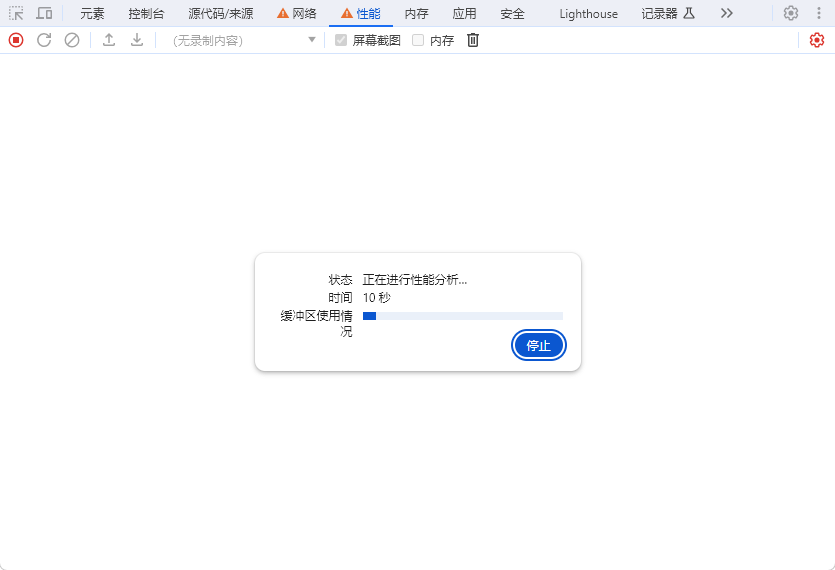The height and width of the screenshot is (570, 835).
Task: Clear the recording with the circle-slash icon
Action: coord(72,40)
